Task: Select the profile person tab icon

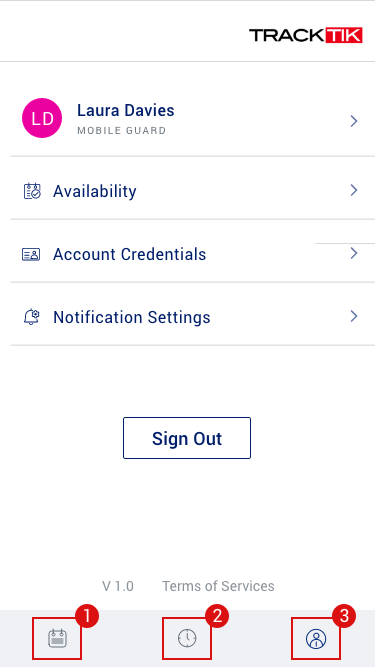Action: [316, 638]
